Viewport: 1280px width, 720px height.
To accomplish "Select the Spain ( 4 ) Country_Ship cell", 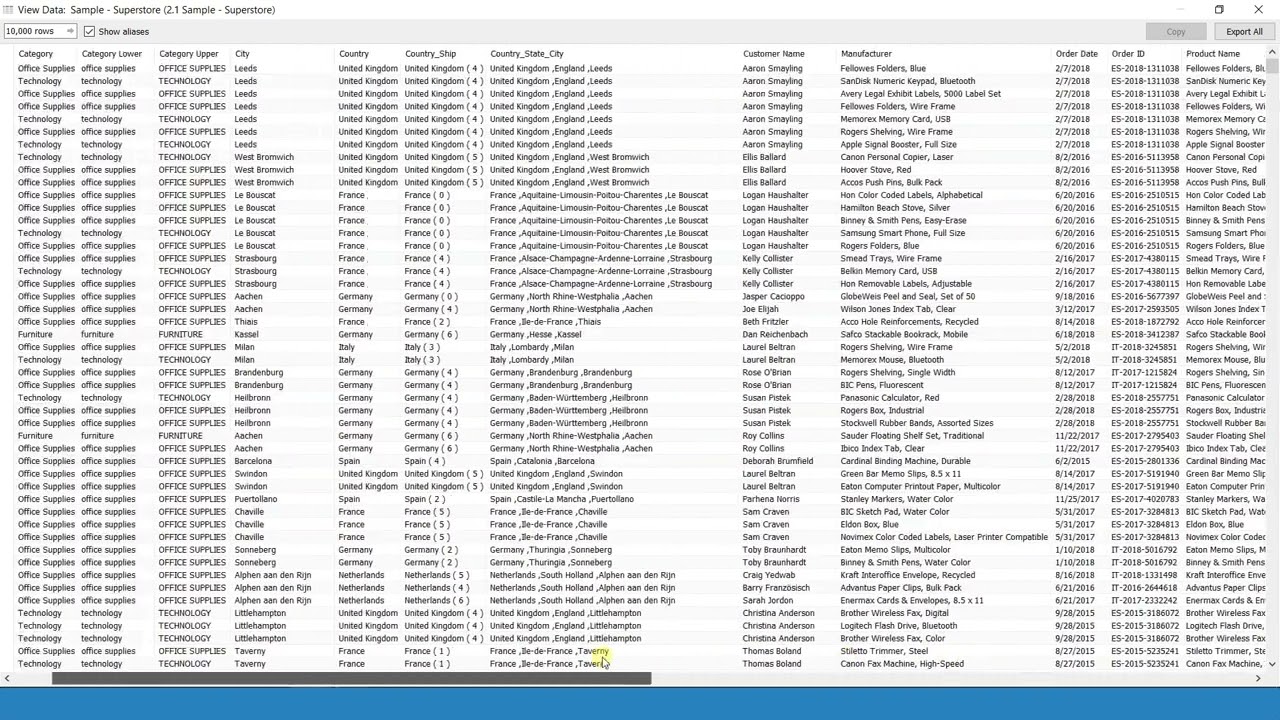I will pyautogui.click(x=425, y=461).
